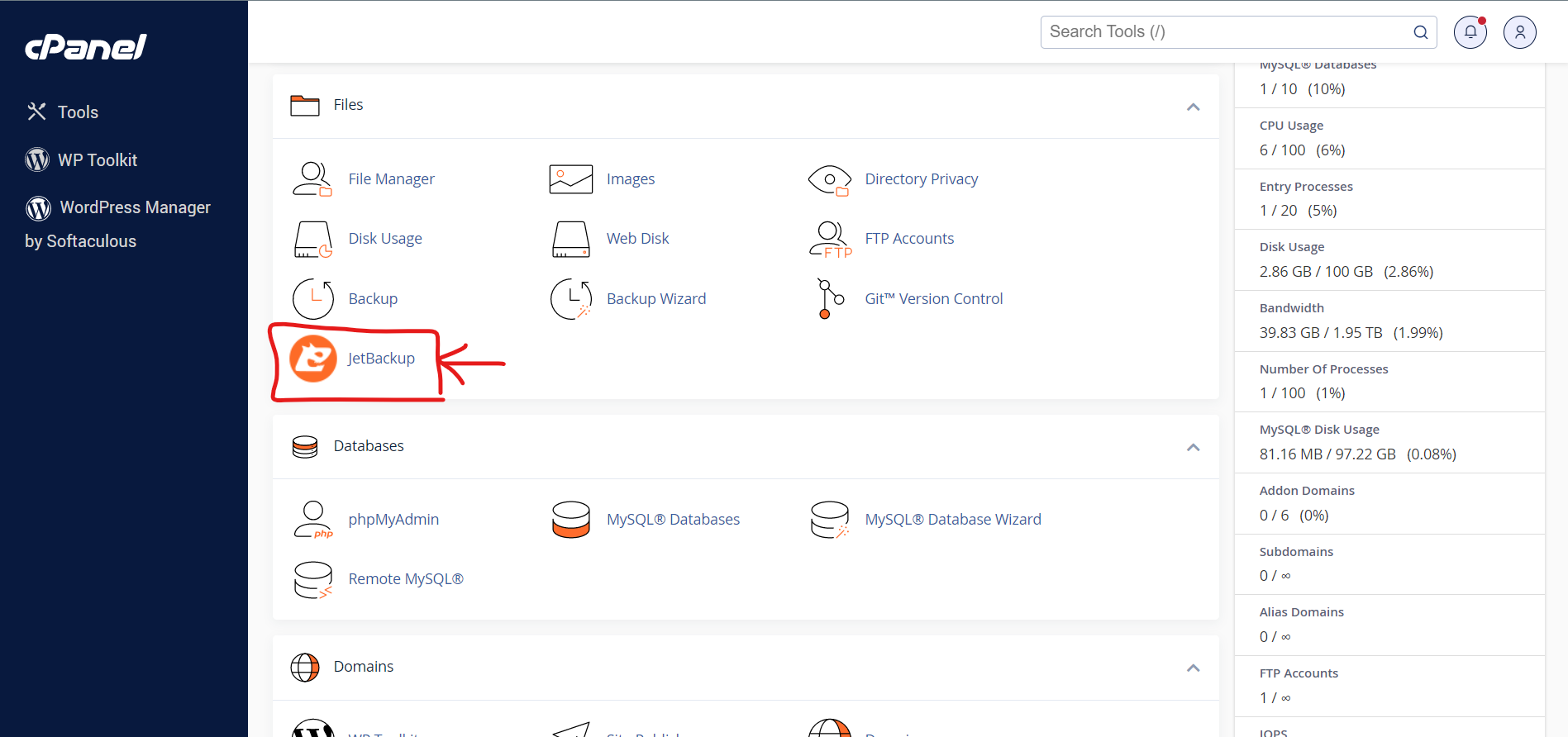
Task: Click the notifications bell icon
Action: click(x=1470, y=32)
